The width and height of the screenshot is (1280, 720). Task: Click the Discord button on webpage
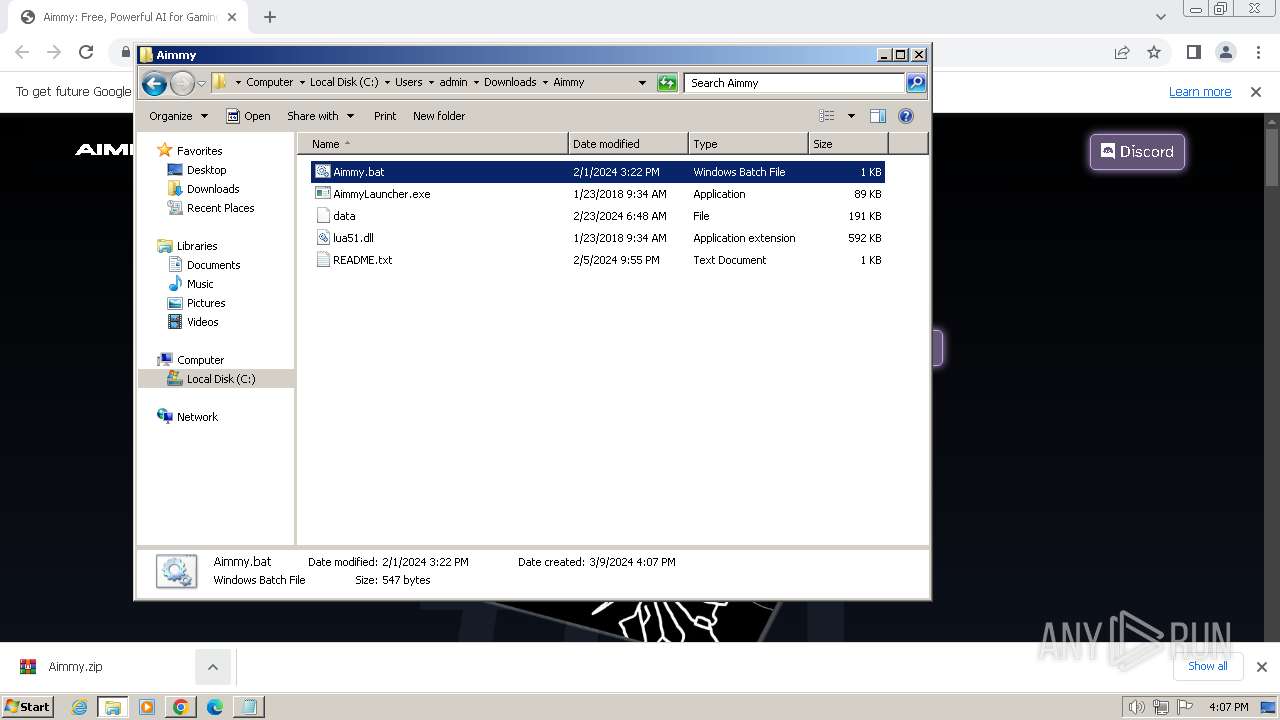coord(1137,152)
